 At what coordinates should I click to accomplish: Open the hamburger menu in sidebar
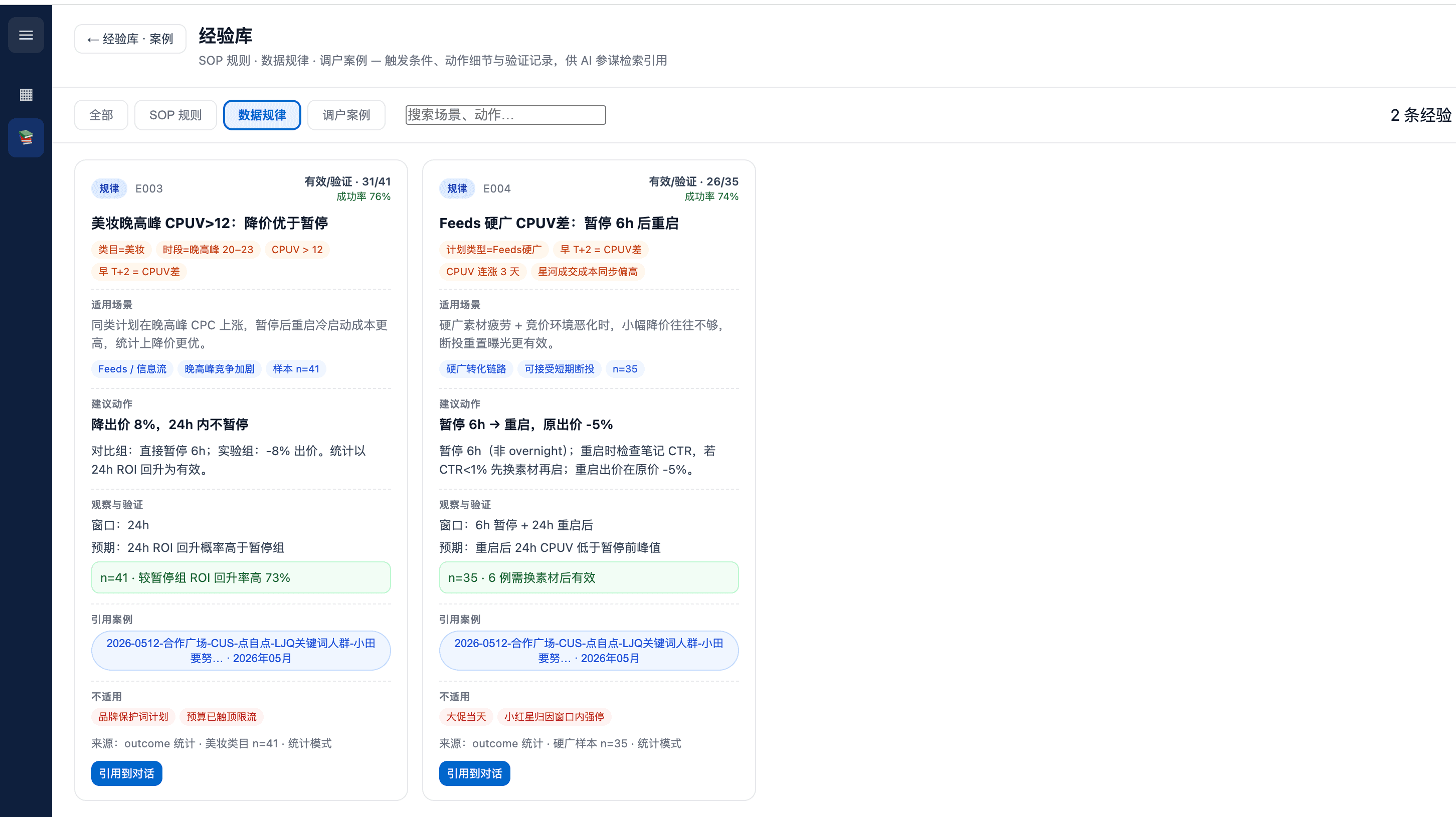click(26, 35)
